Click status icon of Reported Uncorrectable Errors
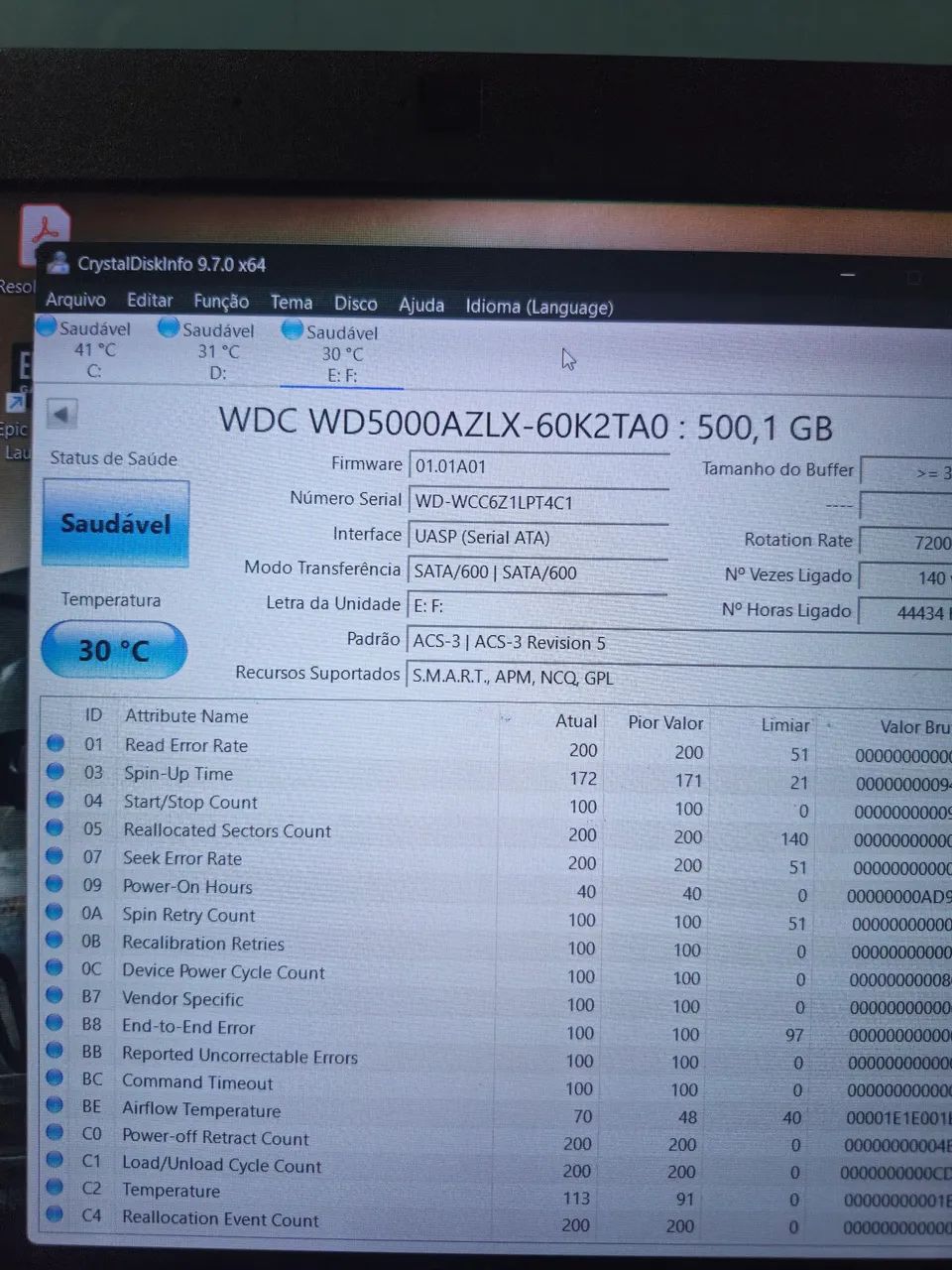This screenshot has height=1270, width=952. point(56,1050)
